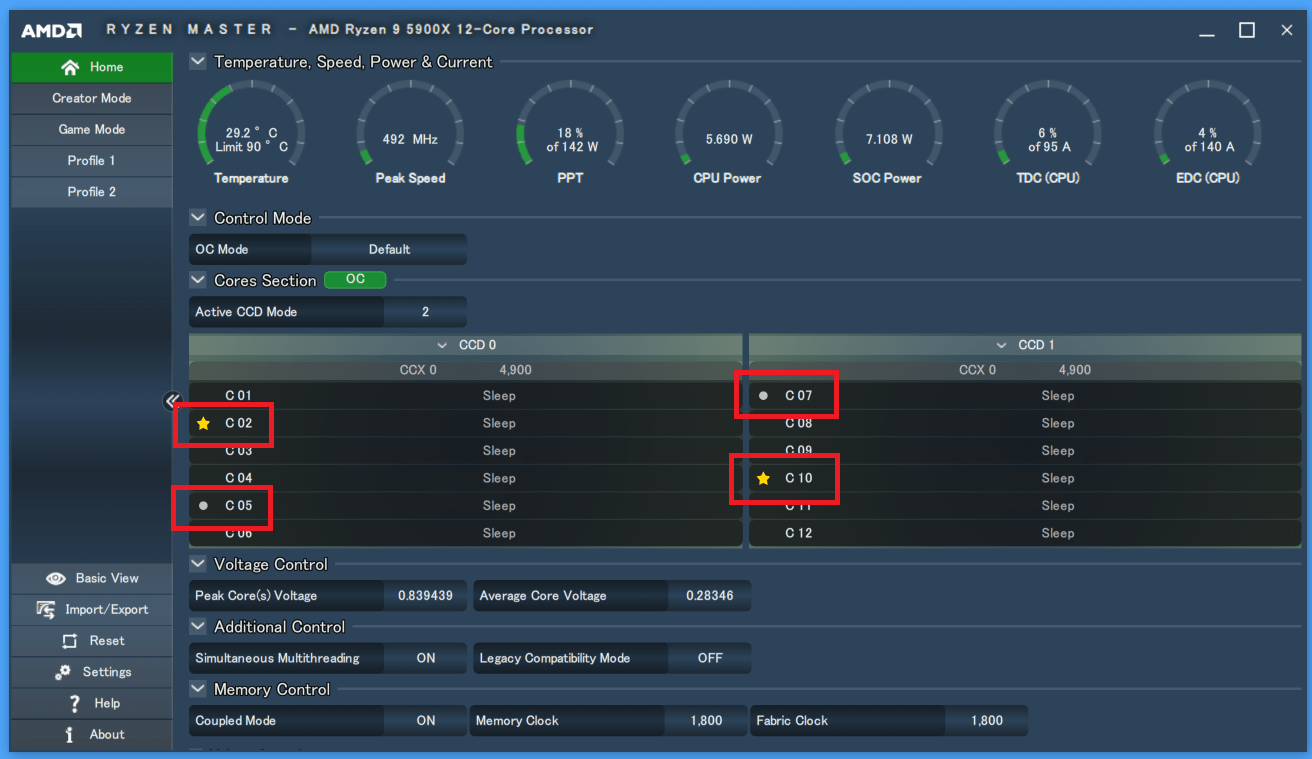Collapse the Cores Section chevron

197,281
